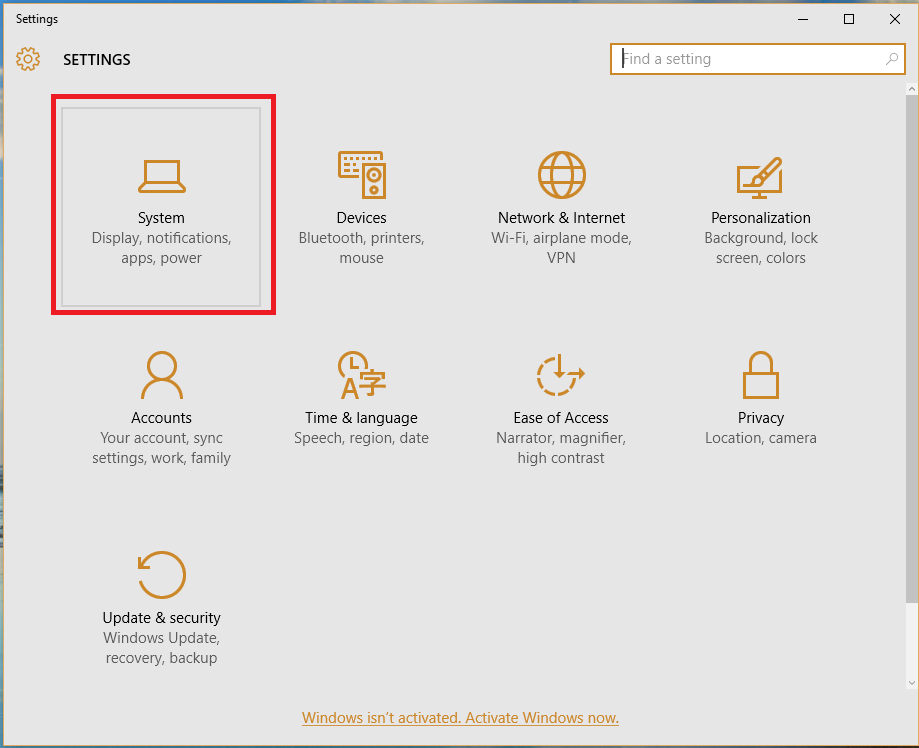Click the 'System' tile label

(x=161, y=218)
